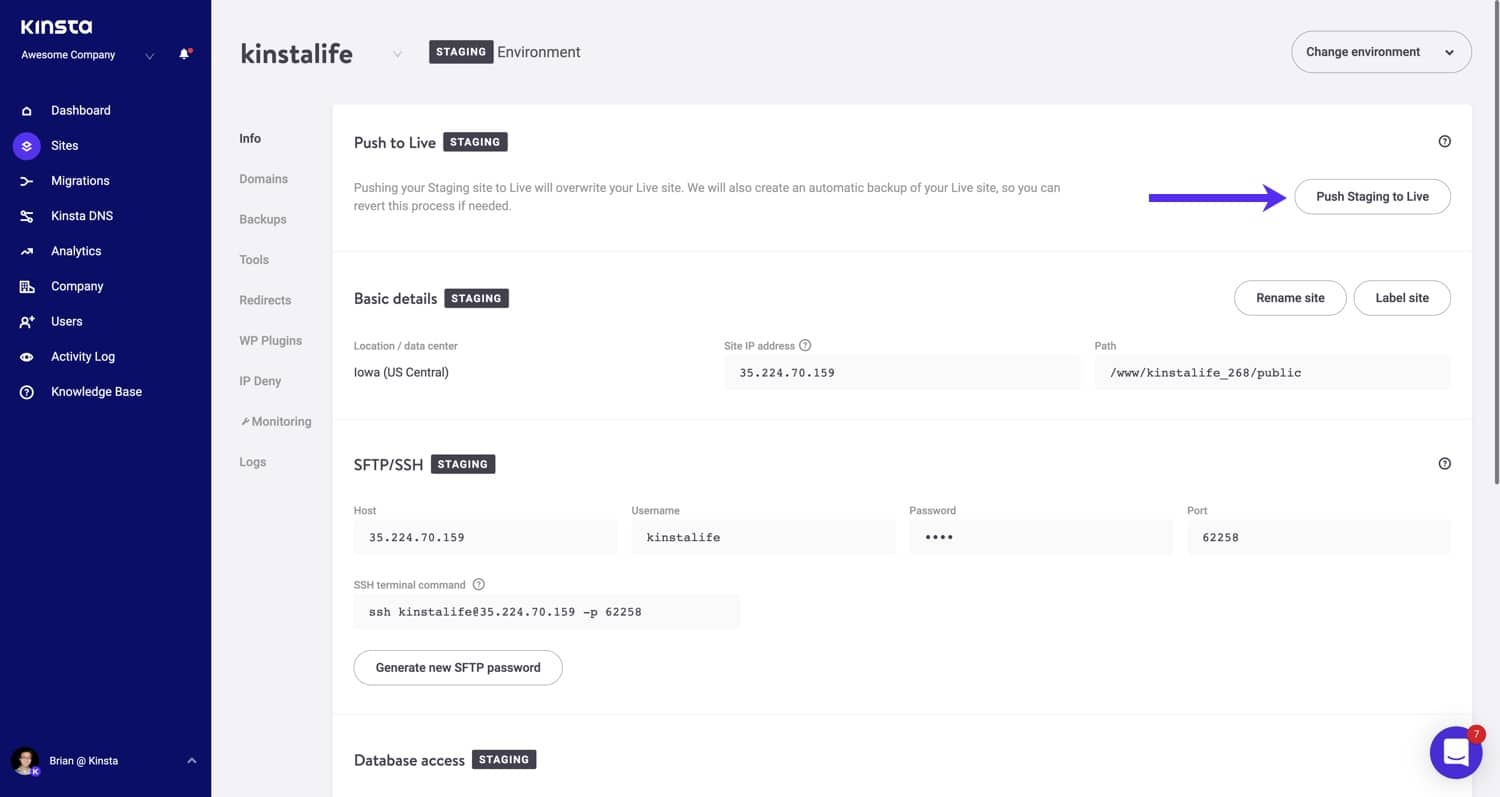
Task: Click the Site IP address field
Action: point(902,373)
